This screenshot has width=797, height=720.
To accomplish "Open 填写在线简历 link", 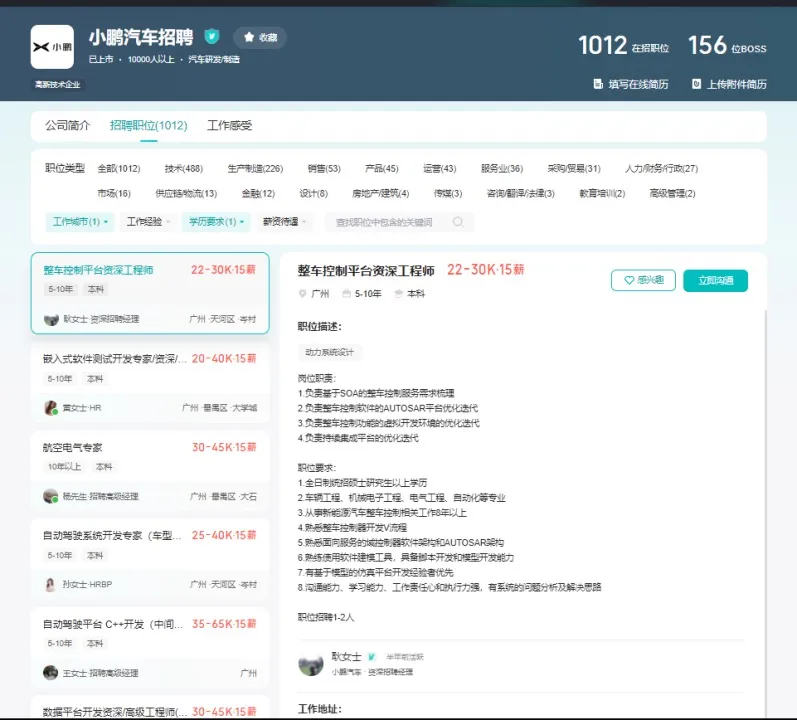I will point(631,84).
